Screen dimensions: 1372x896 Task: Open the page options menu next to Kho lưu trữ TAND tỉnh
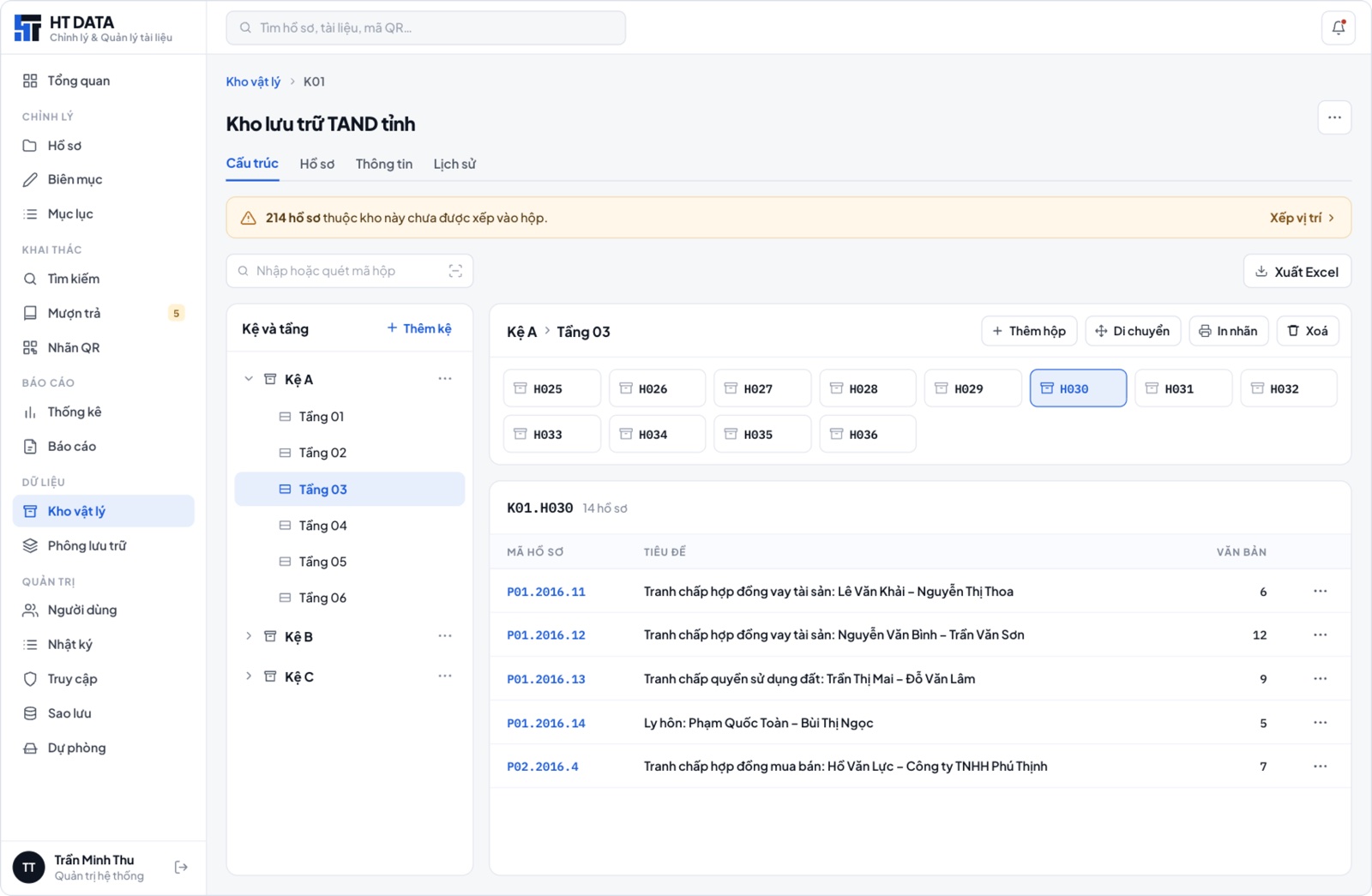coord(1334,117)
